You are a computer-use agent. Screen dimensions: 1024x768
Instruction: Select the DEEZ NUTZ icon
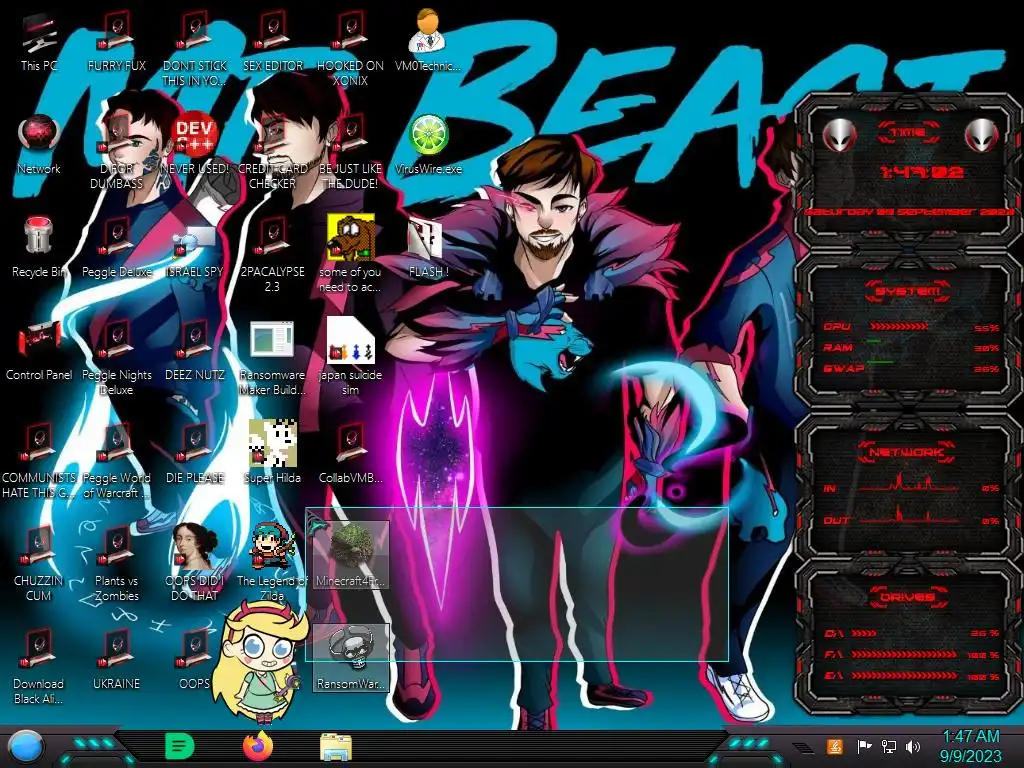pyautogui.click(x=194, y=351)
